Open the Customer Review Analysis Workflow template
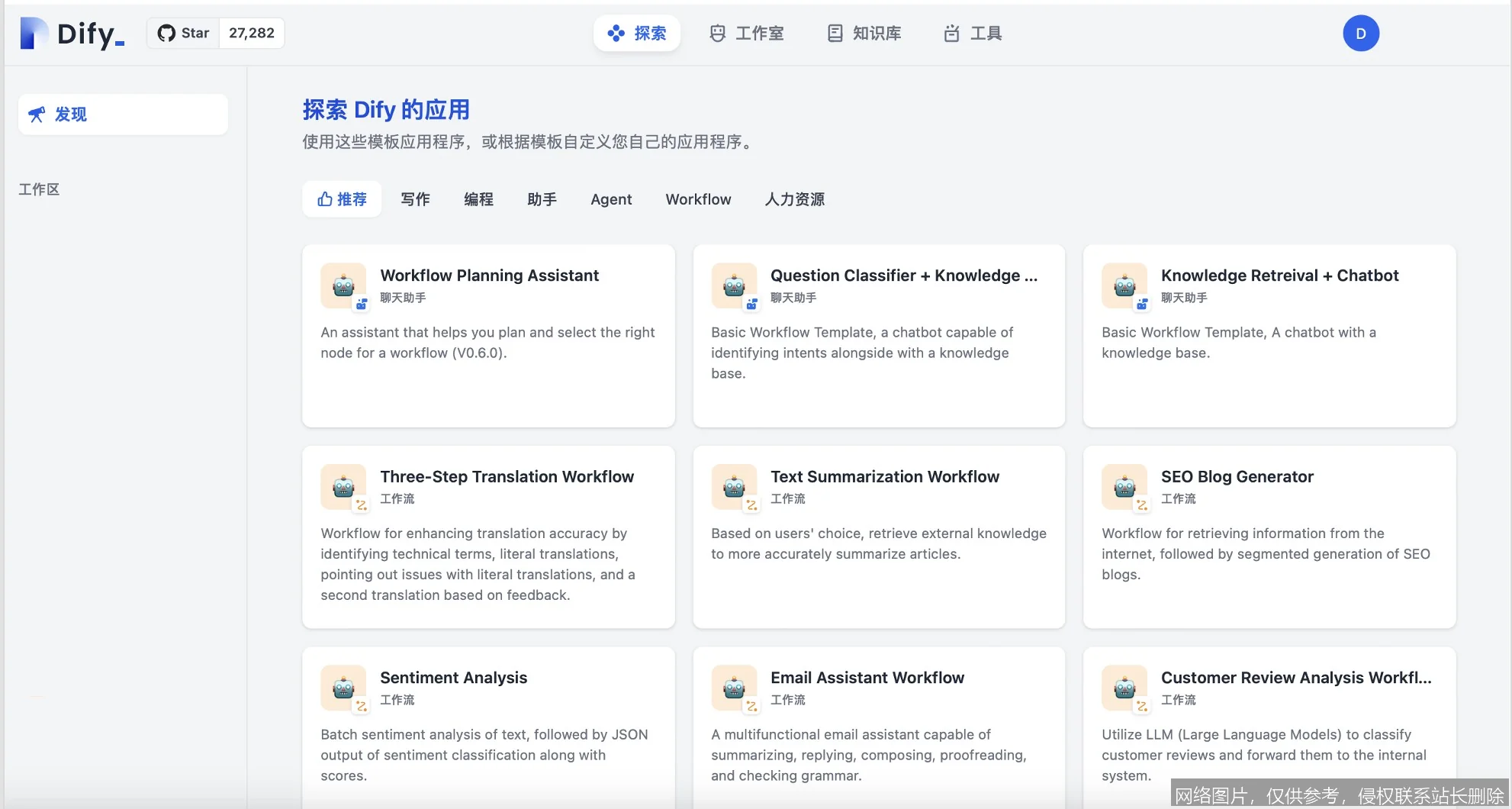 (x=1269, y=725)
